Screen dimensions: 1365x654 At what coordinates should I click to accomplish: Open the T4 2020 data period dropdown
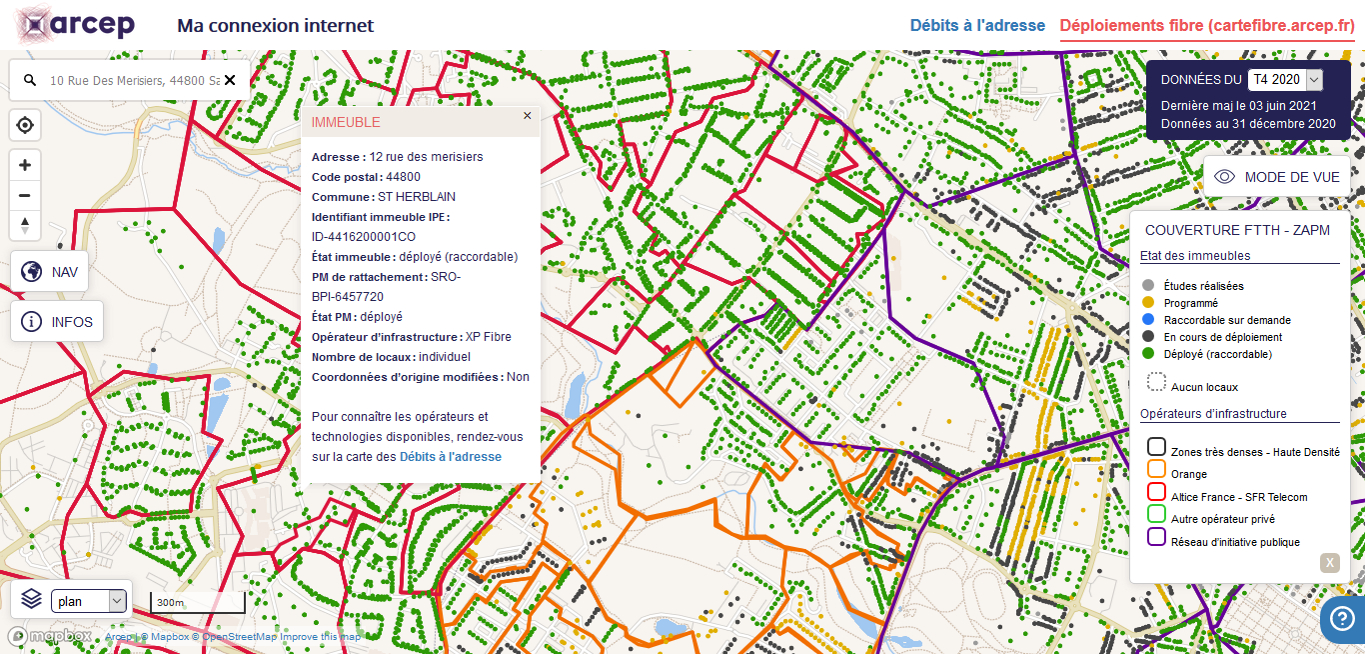point(1284,79)
